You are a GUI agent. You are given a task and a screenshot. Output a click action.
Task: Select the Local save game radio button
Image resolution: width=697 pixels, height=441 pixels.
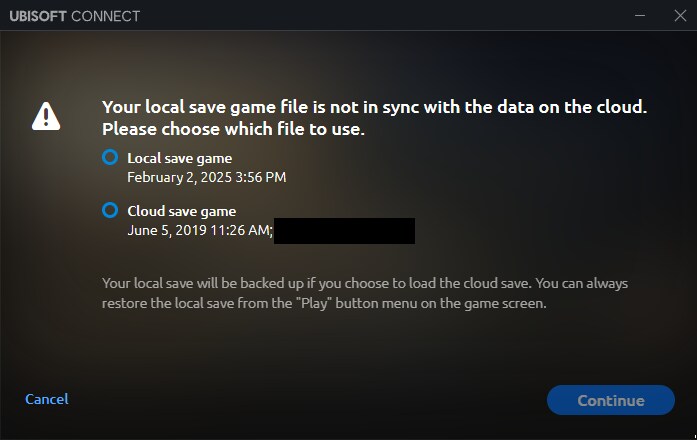(x=110, y=157)
